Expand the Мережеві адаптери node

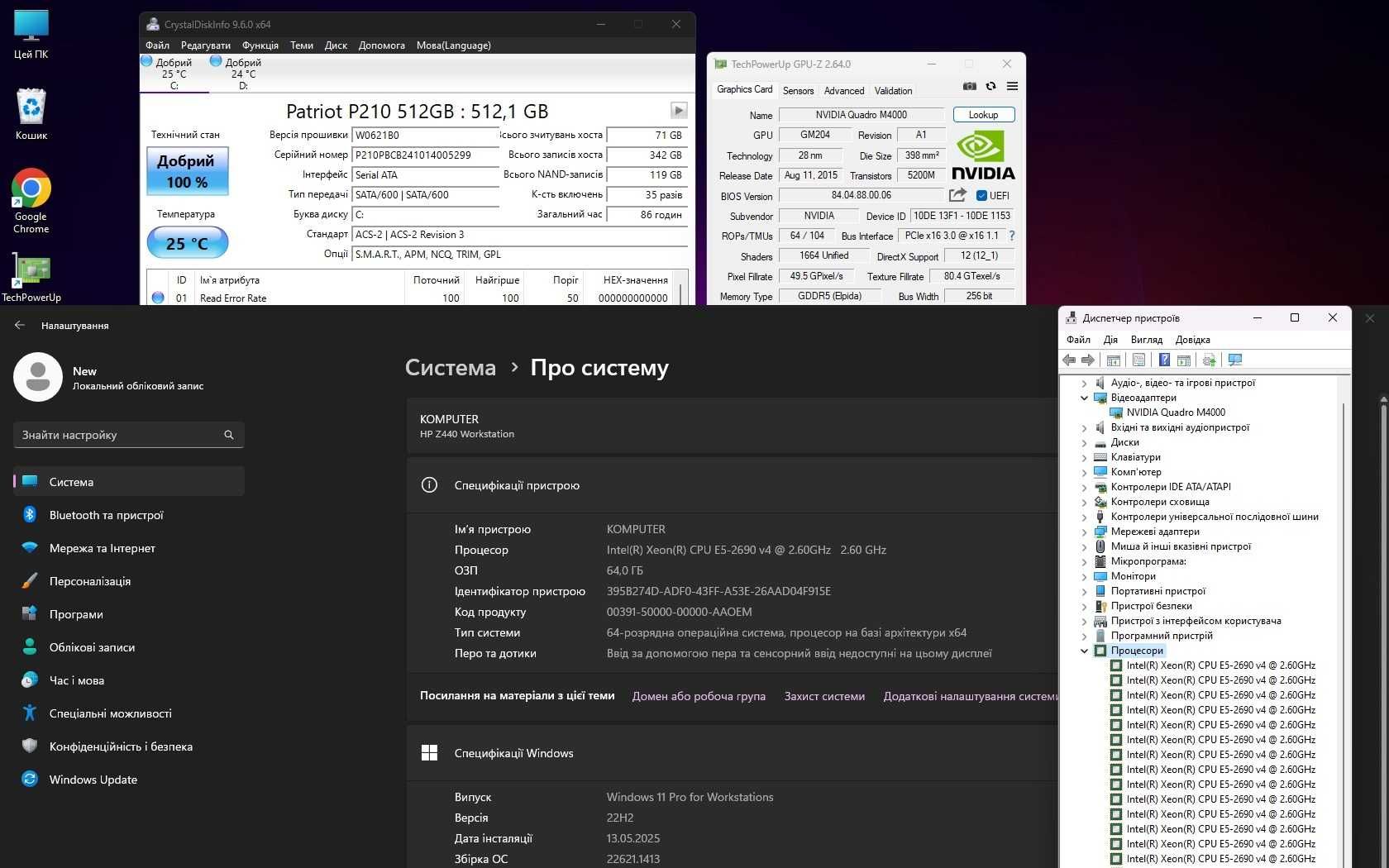(1084, 532)
